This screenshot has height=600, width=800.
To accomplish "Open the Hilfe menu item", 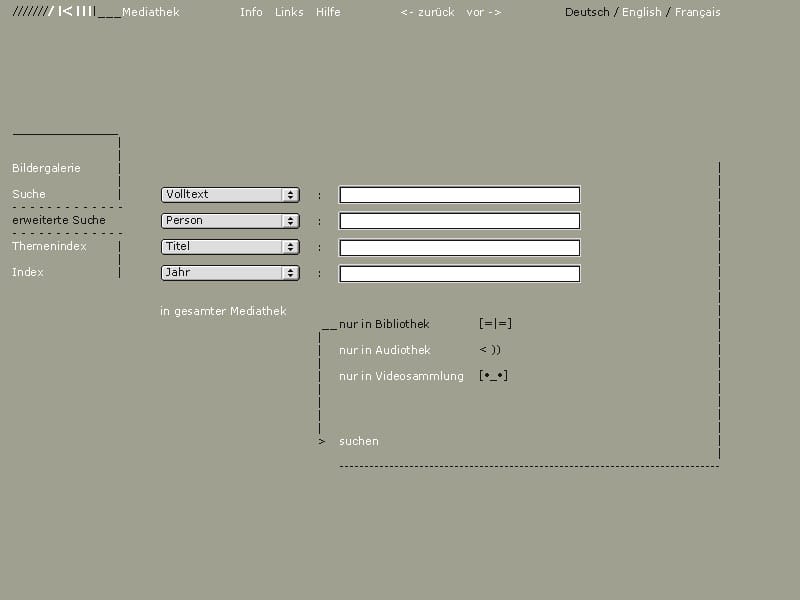I will click(328, 12).
